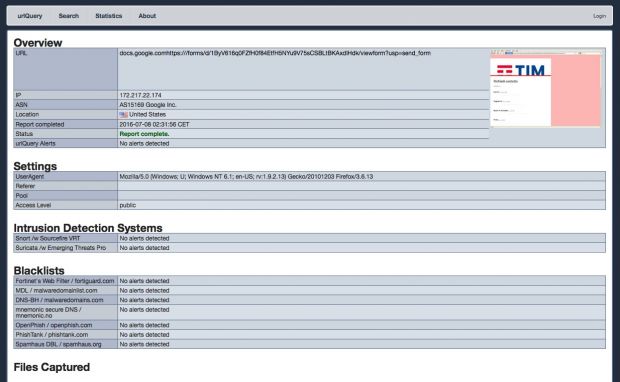Open the Statistics menu item
Image resolution: width=620 pixels, height=382 pixels.
109,16
